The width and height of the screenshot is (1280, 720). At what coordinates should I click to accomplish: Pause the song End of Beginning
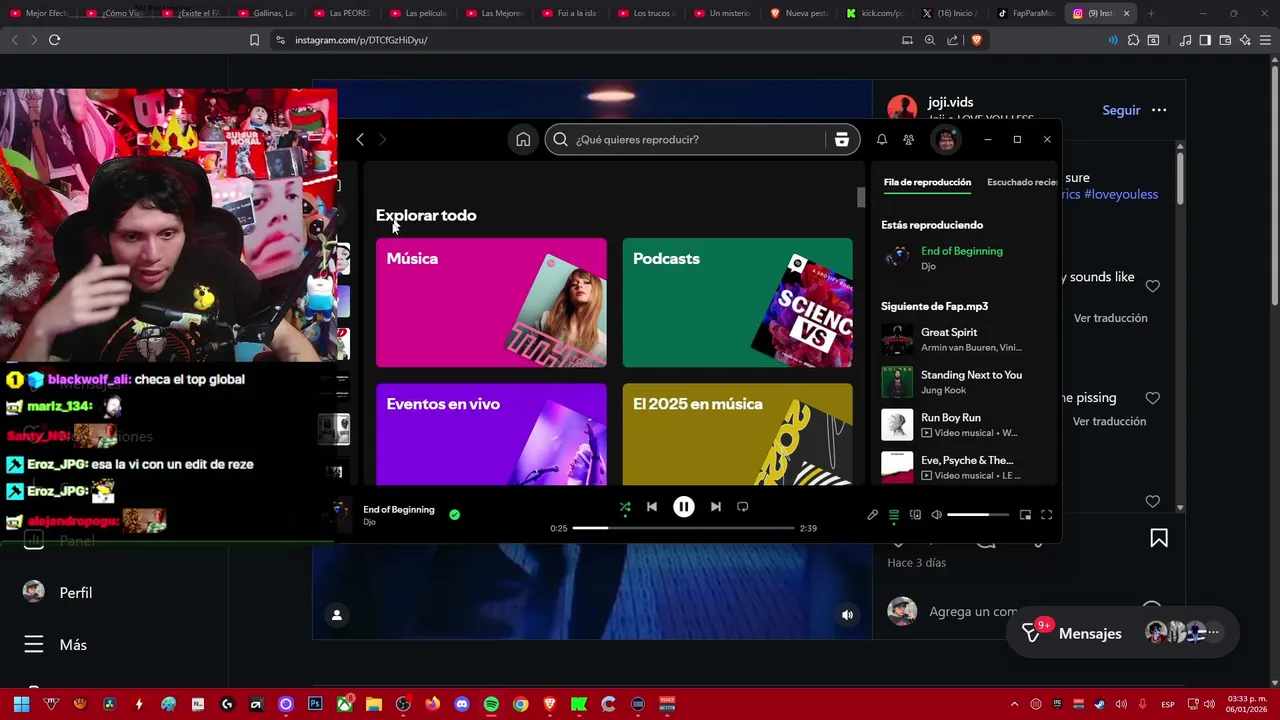pyautogui.click(x=684, y=507)
